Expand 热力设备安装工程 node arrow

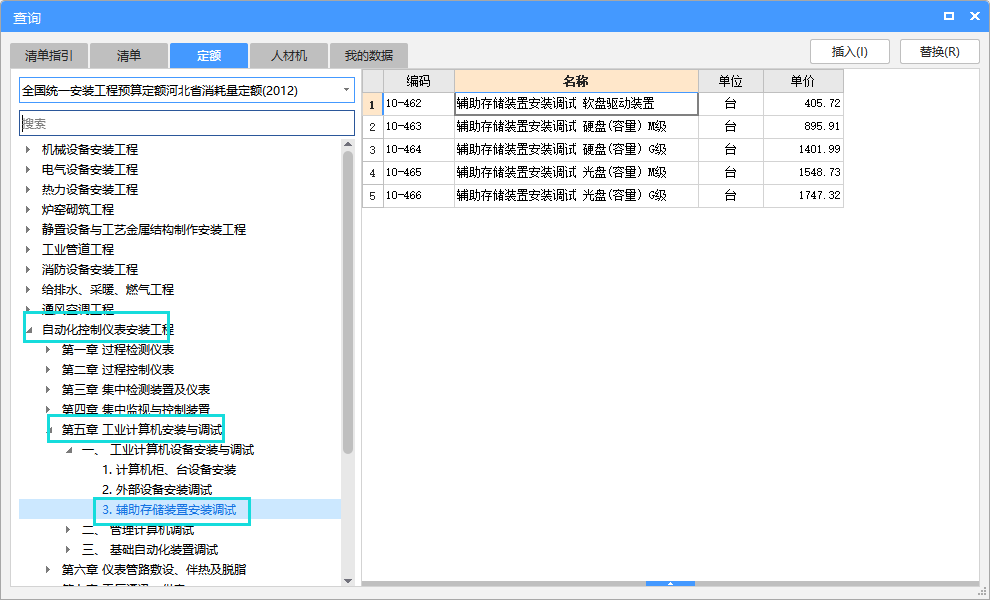pyautogui.click(x=28, y=189)
